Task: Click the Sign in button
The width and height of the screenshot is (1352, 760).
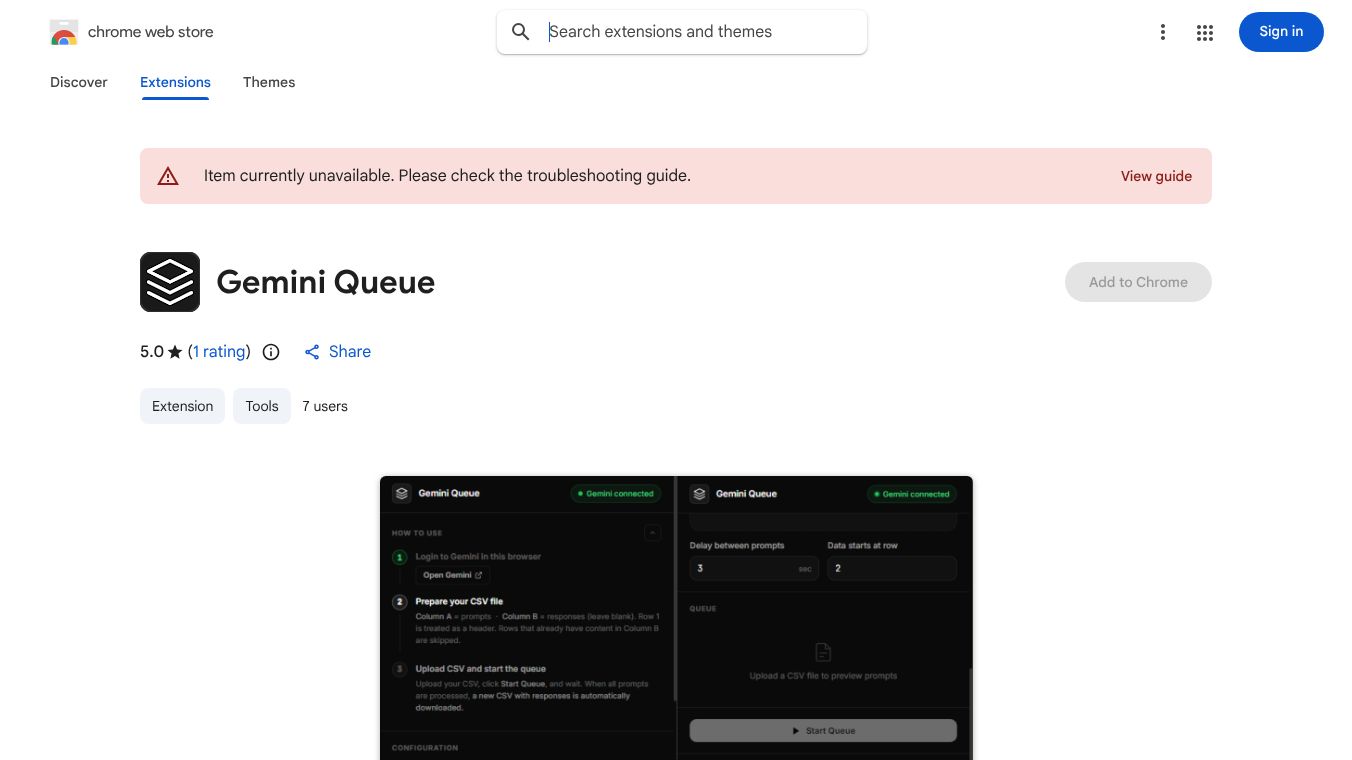Action: point(1281,32)
